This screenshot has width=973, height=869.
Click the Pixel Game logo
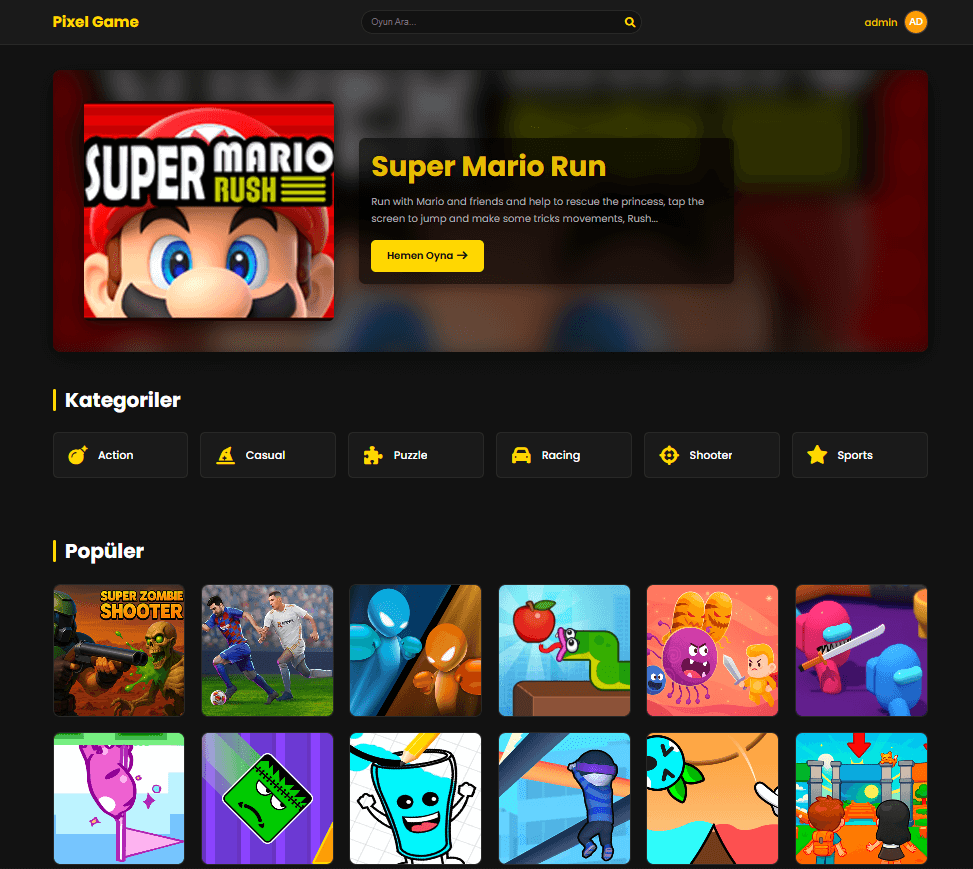click(x=96, y=22)
